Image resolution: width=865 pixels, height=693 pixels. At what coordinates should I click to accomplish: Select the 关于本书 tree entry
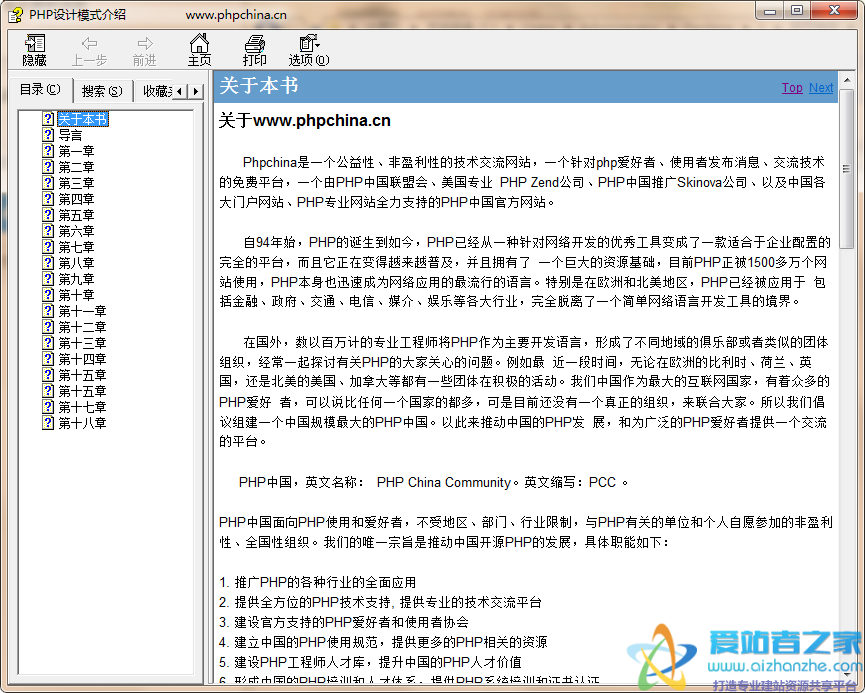click(x=83, y=119)
